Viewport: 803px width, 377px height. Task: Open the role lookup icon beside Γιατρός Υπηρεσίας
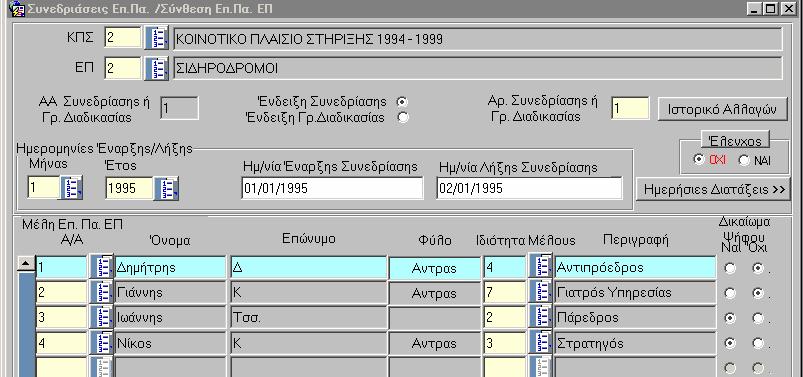pyautogui.click(x=540, y=292)
